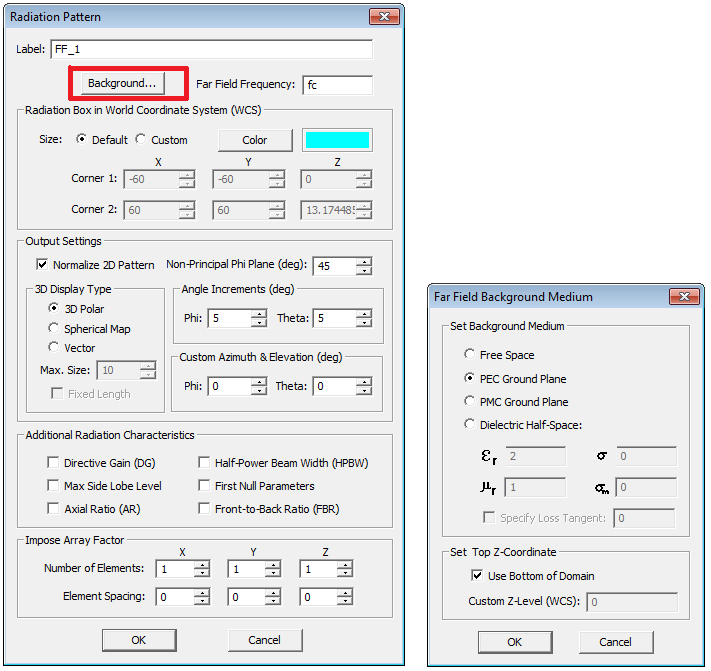The width and height of the screenshot is (711, 671).
Task: Select PMC Ground Plane option
Action: pyautogui.click(x=469, y=401)
